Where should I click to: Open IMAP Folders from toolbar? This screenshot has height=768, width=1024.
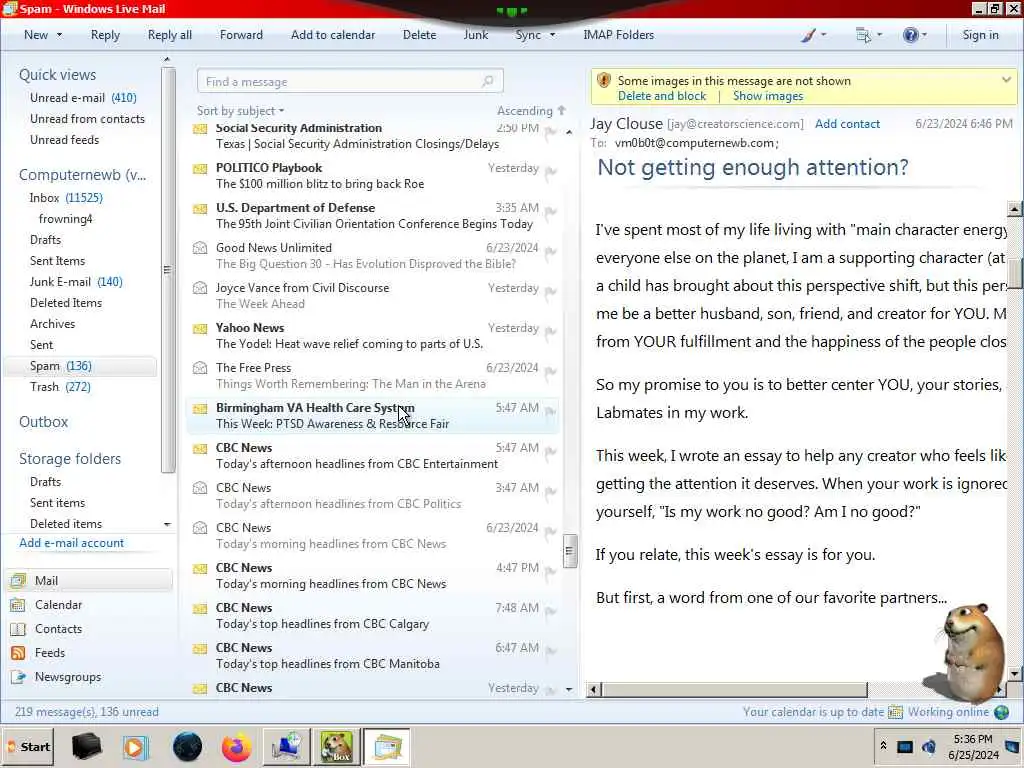coord(618,35)
